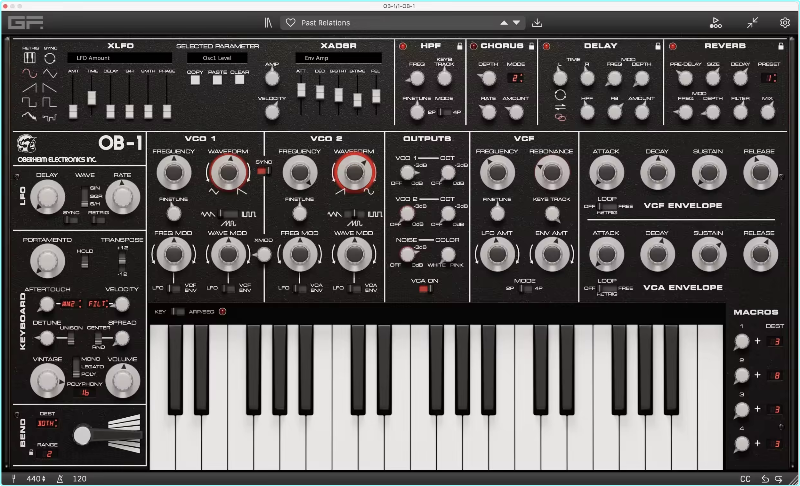Open the Velocity destination display showing FILT
Viewport: 800px width, 486px height.
pyautogui.click(x=97, y=304)
